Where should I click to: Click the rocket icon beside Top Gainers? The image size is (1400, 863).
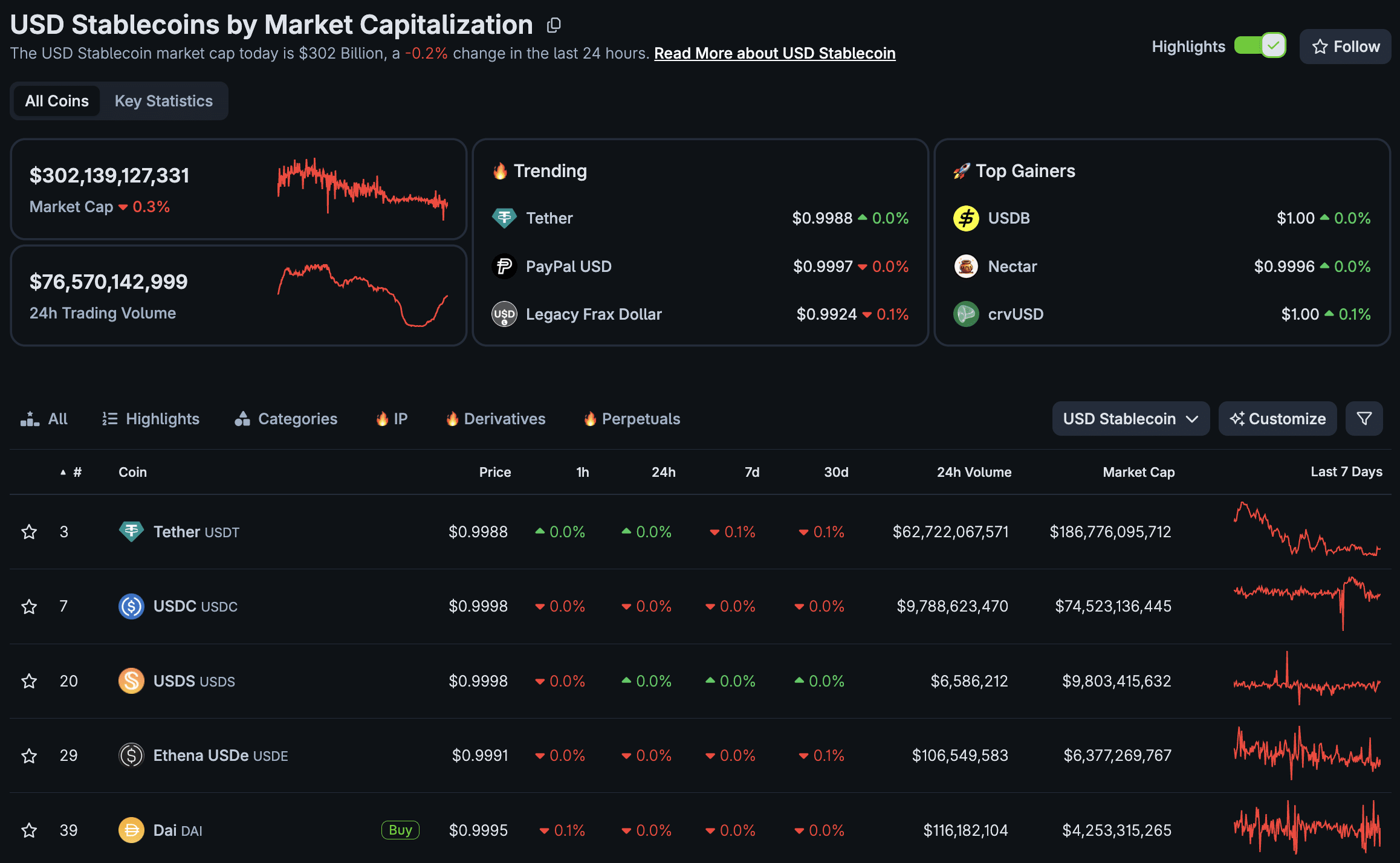tap(962, 170)
